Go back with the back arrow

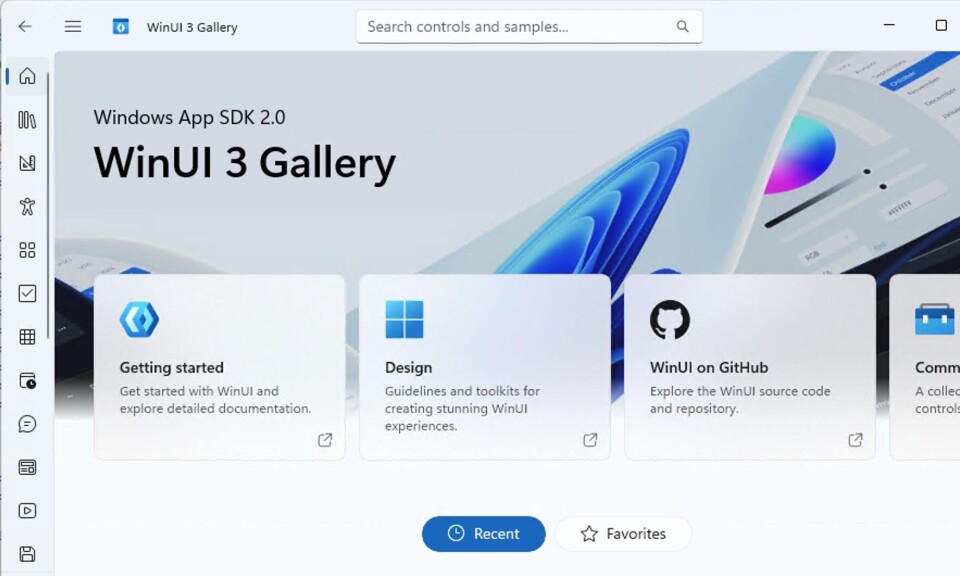click(x=25, y=26)
